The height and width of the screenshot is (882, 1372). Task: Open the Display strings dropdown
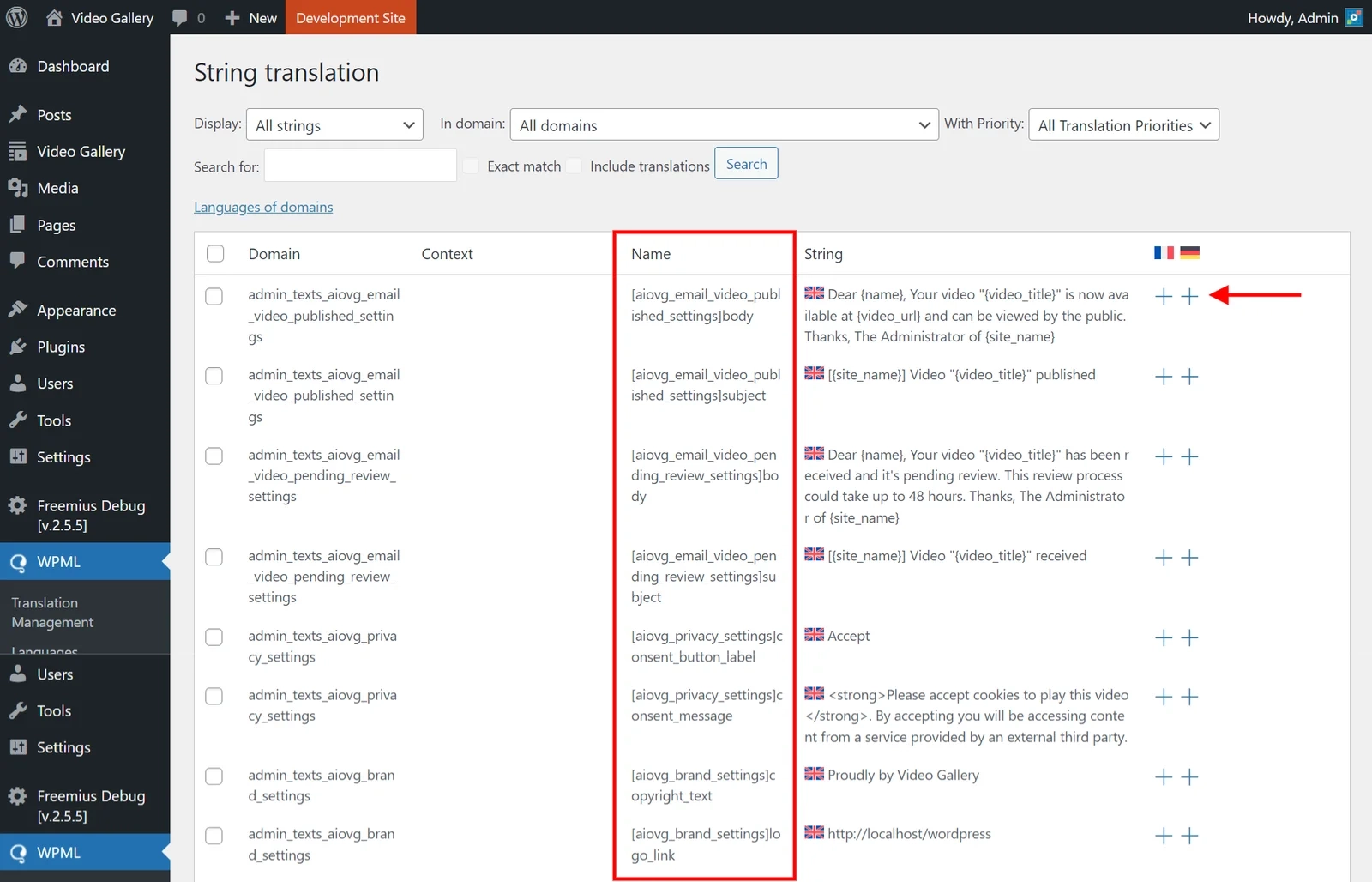click(x=334, y=124)
